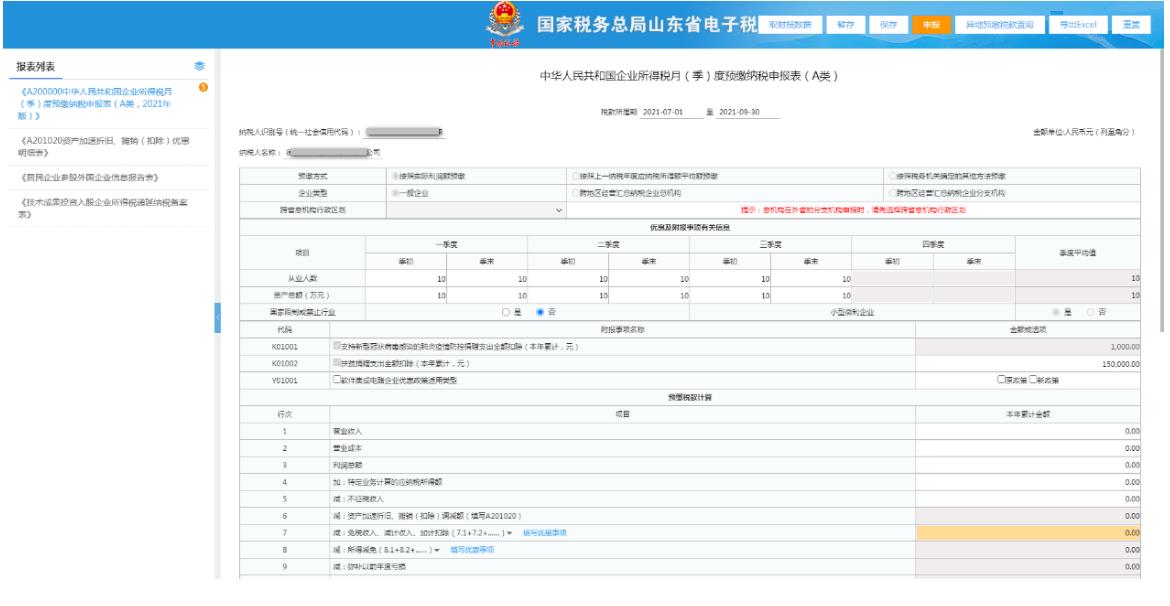
Task: Check the Y01001 软件集成电路企业 checkbox
Action: pyautogui.click(x=337, y=379)
